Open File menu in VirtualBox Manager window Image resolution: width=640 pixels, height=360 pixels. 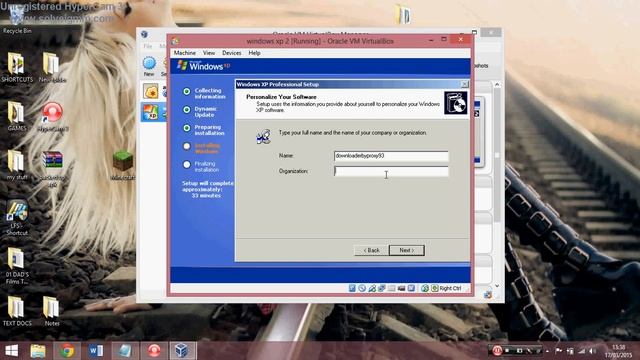point(148,47)
